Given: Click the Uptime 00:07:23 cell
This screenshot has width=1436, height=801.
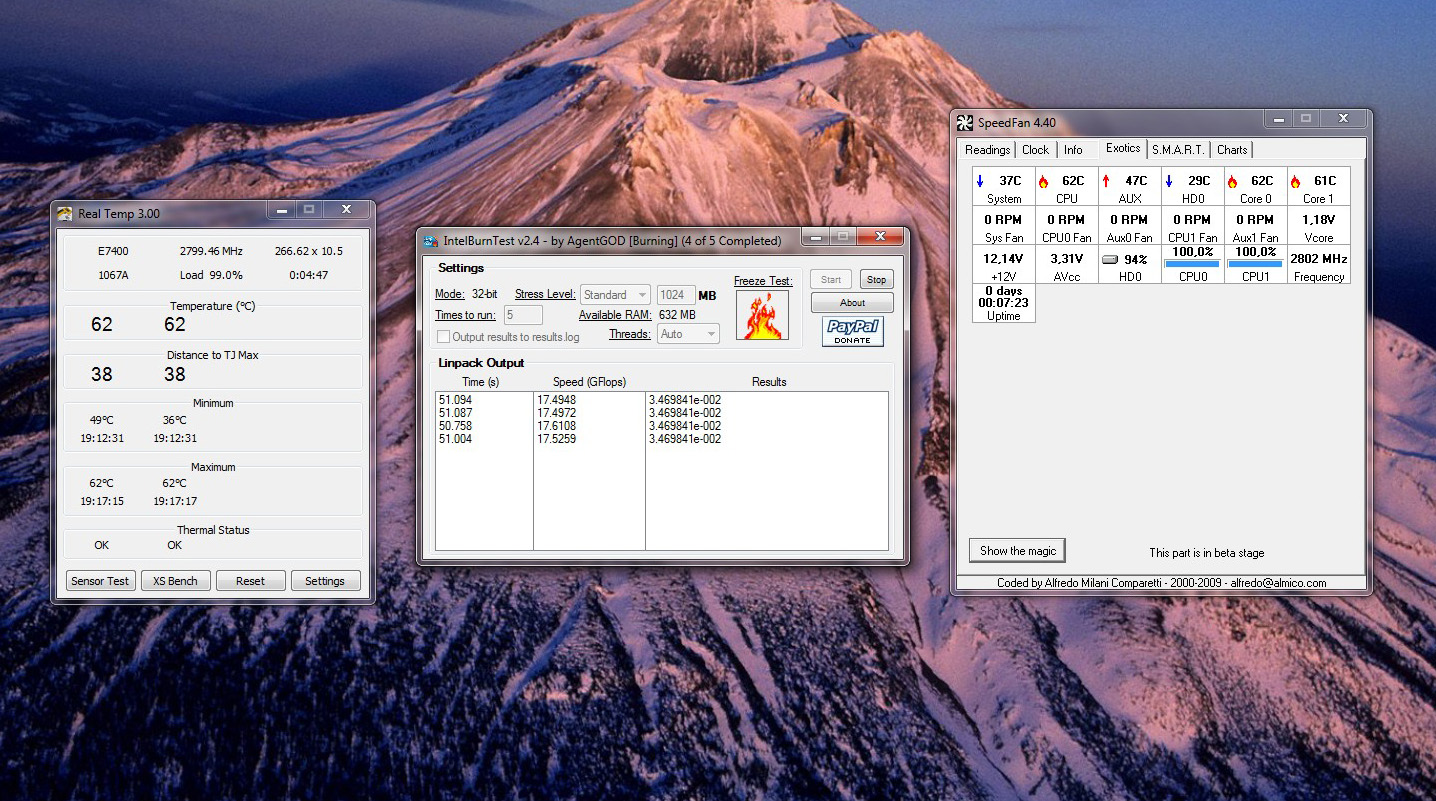Looking at the screenshot, I should pos(1004,303).
